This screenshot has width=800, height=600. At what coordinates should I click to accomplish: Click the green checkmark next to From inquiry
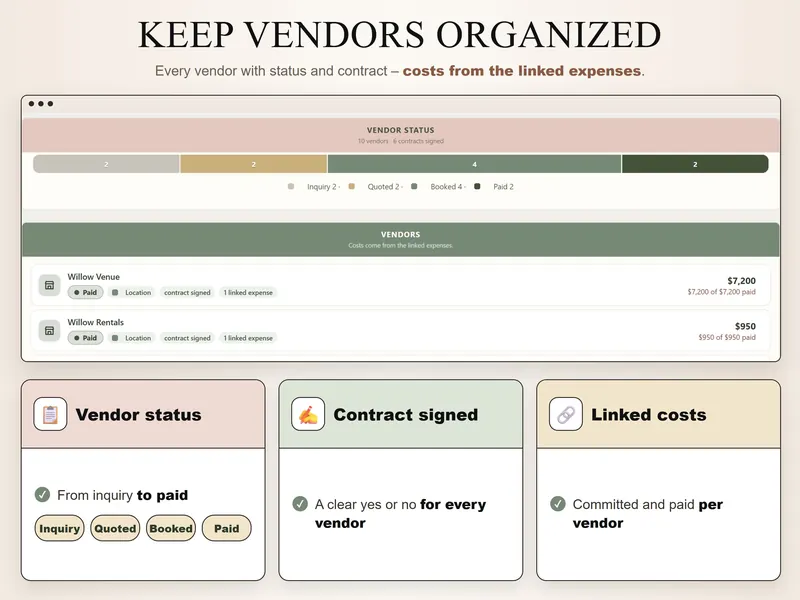pyautogui.click(x=42, y=494)
